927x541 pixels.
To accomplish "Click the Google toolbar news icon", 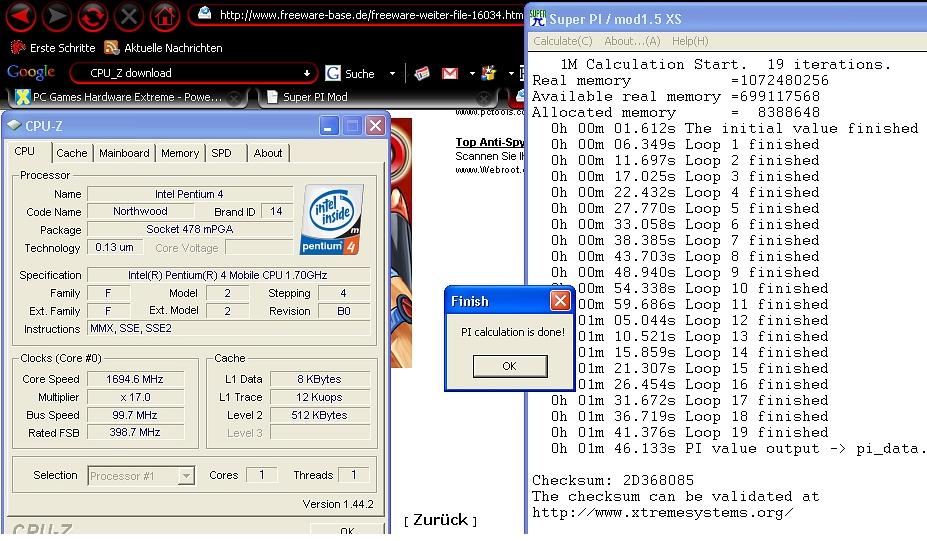I will pyautogui.click(x=422, y=73).
